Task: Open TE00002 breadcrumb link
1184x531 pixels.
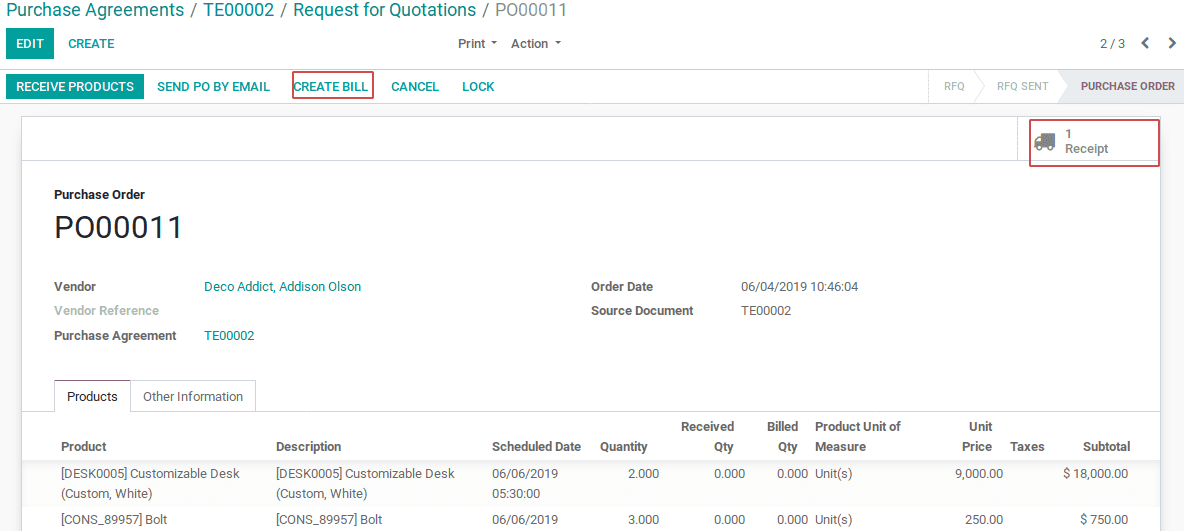Action: coord(239,10)
